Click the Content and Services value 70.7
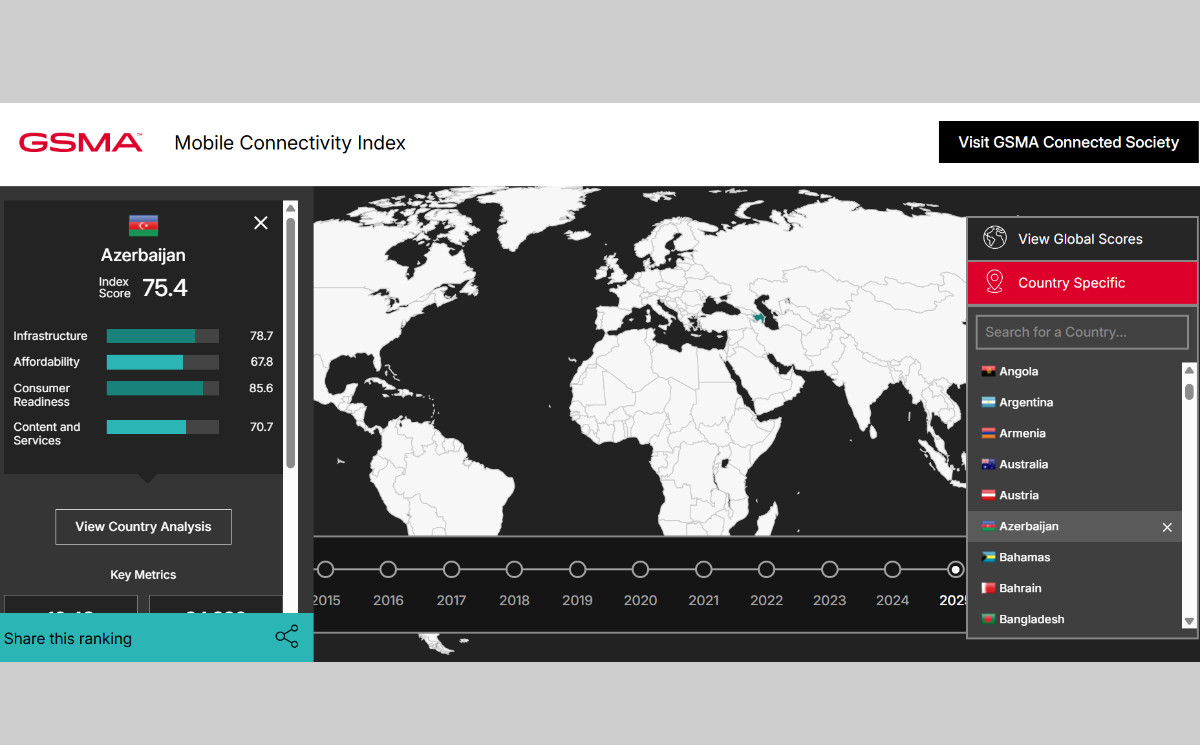The height and width of the screenshot is (745, 1200). pyautogui.click(x=261, y=427)
